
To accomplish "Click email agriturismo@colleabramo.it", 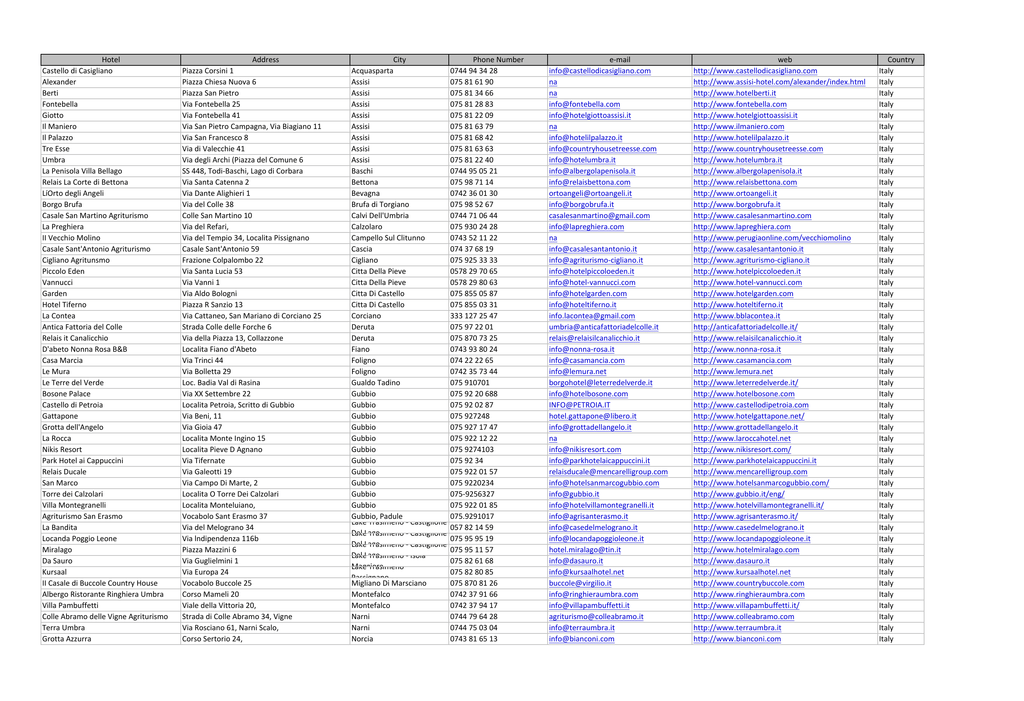I will pos(596,616).
